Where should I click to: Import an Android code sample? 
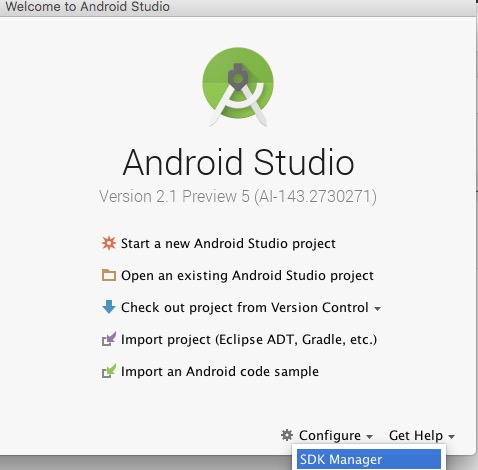coord(220,371)
